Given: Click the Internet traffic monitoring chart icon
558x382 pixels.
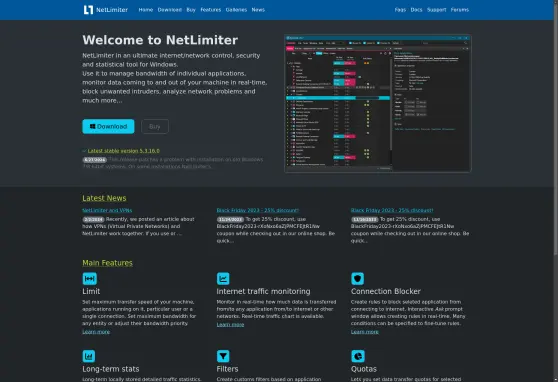Looking at the screenshot, I should (x=223, y=278).
